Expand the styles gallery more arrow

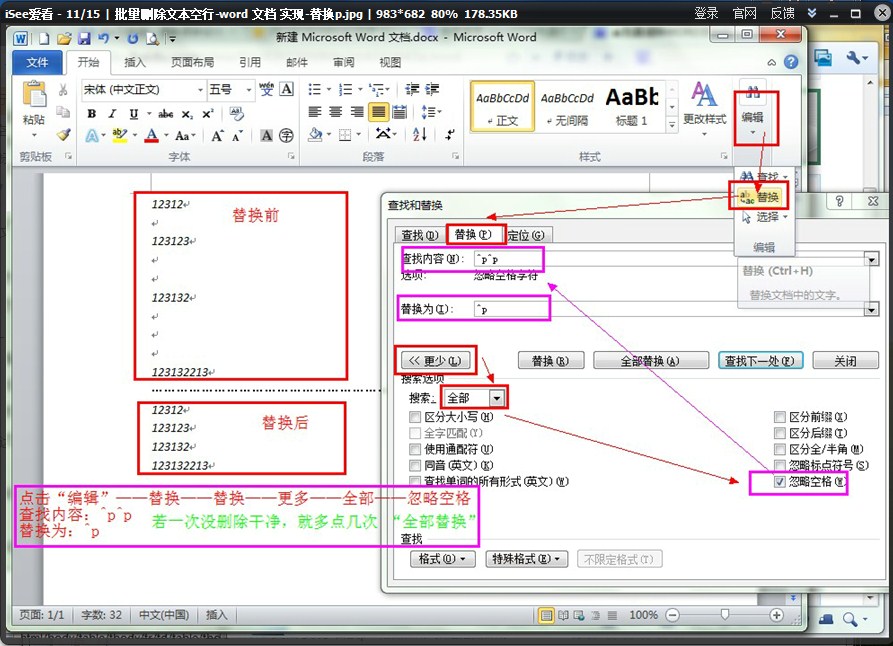[672, 124]
